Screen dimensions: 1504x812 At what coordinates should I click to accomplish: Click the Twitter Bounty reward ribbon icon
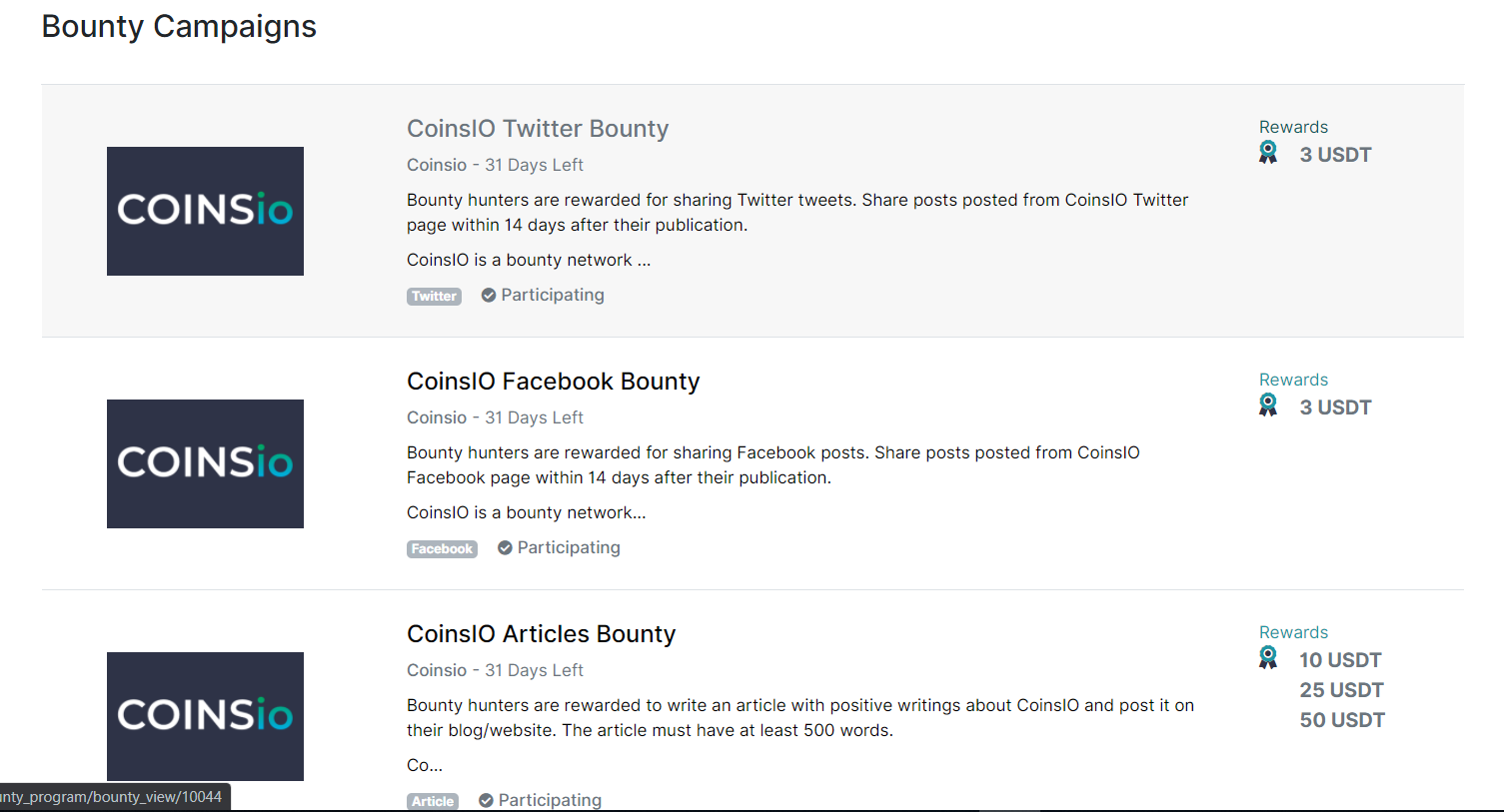point(1268,153)
